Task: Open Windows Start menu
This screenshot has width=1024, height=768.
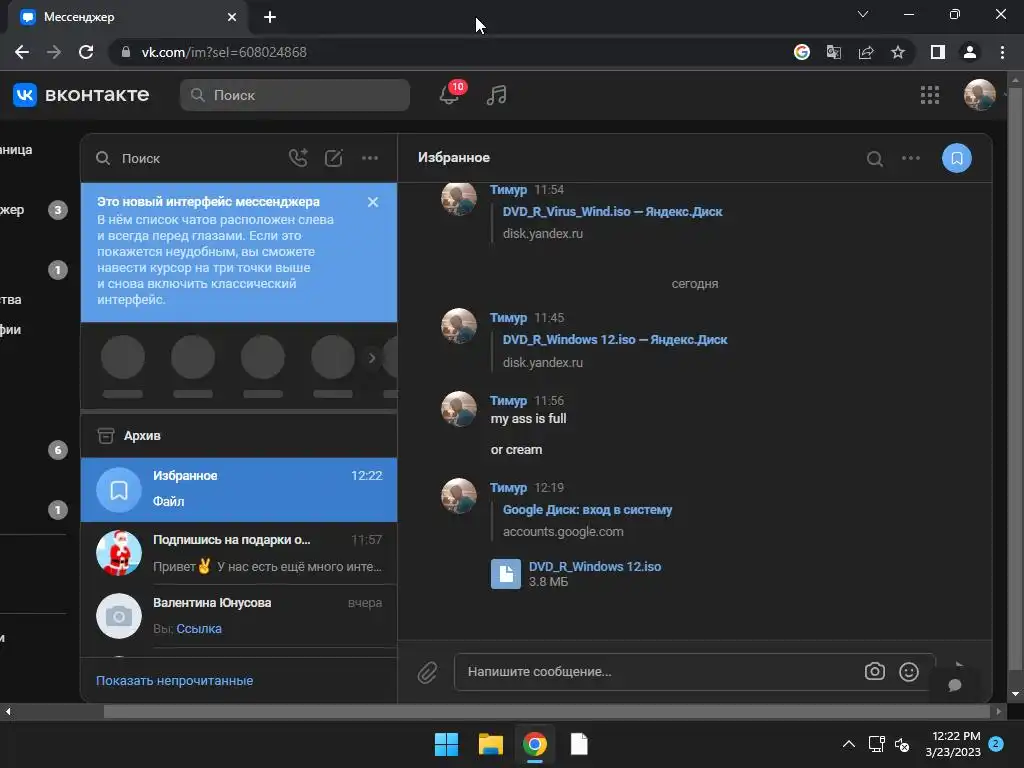Action: [x=447, y=744]
